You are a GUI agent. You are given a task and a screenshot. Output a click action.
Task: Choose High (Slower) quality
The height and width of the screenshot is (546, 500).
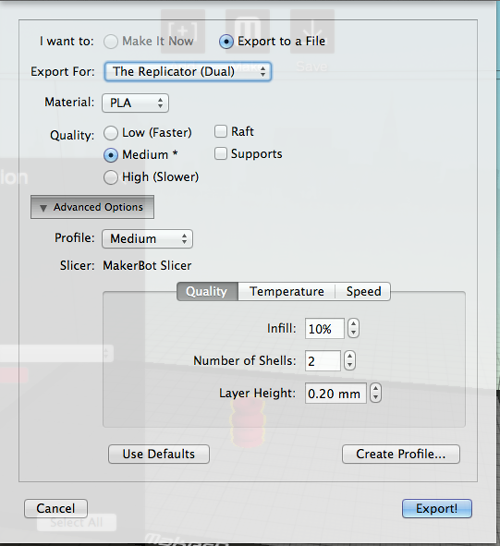pos(111,177)
